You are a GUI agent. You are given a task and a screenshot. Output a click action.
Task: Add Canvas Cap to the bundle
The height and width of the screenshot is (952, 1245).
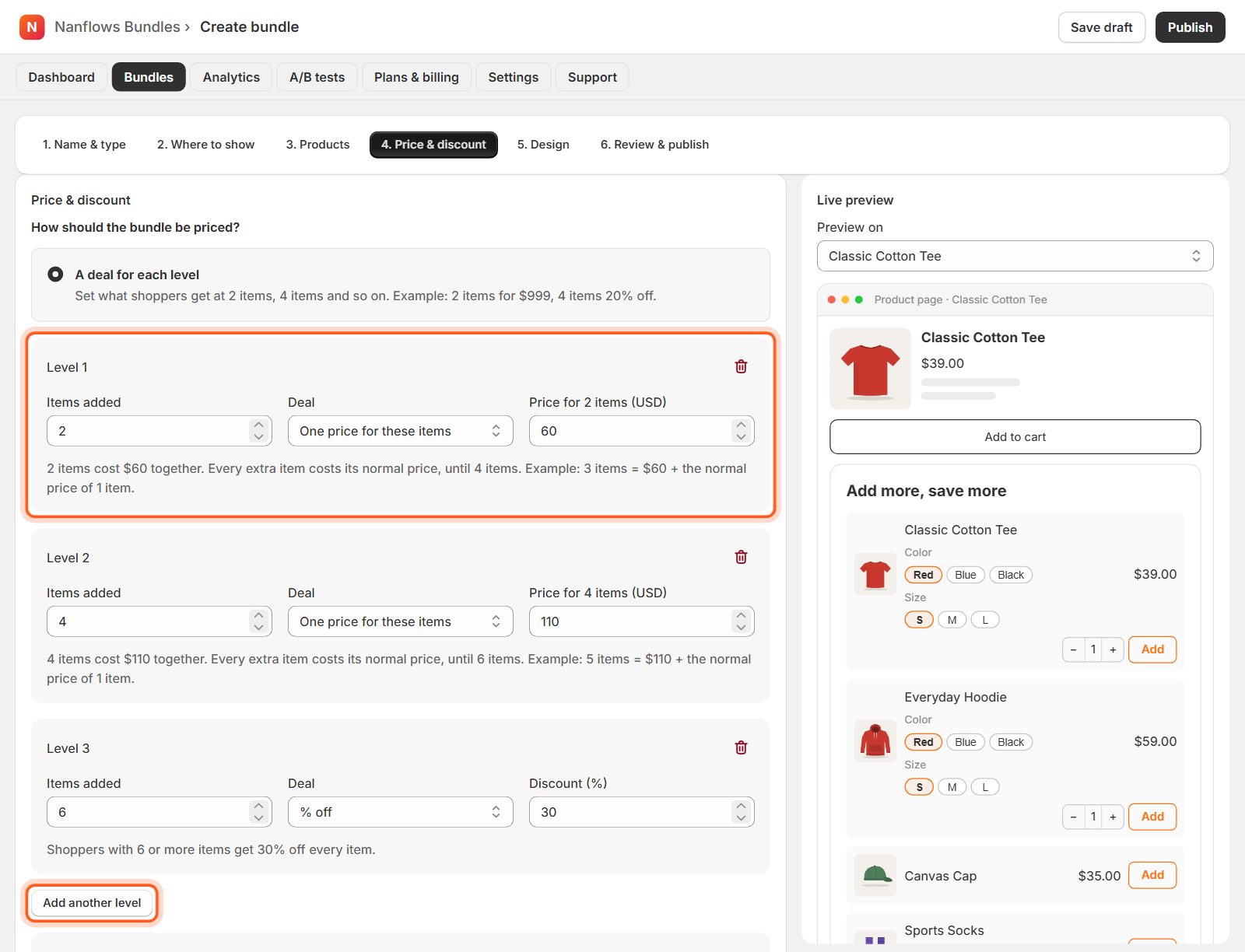click(x=1152, y=875)
